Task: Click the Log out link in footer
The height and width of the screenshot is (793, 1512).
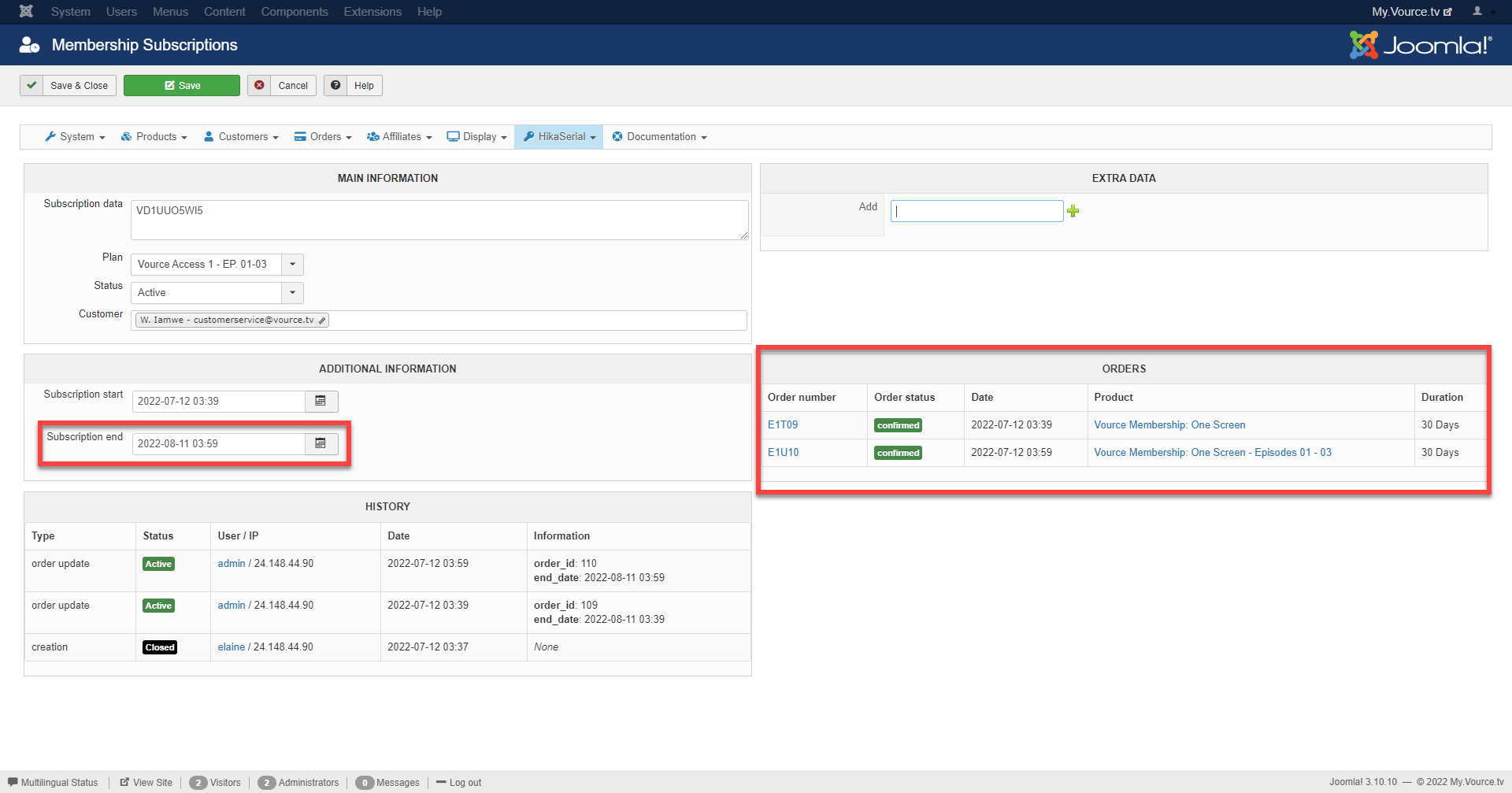Action: coord(465,783)
